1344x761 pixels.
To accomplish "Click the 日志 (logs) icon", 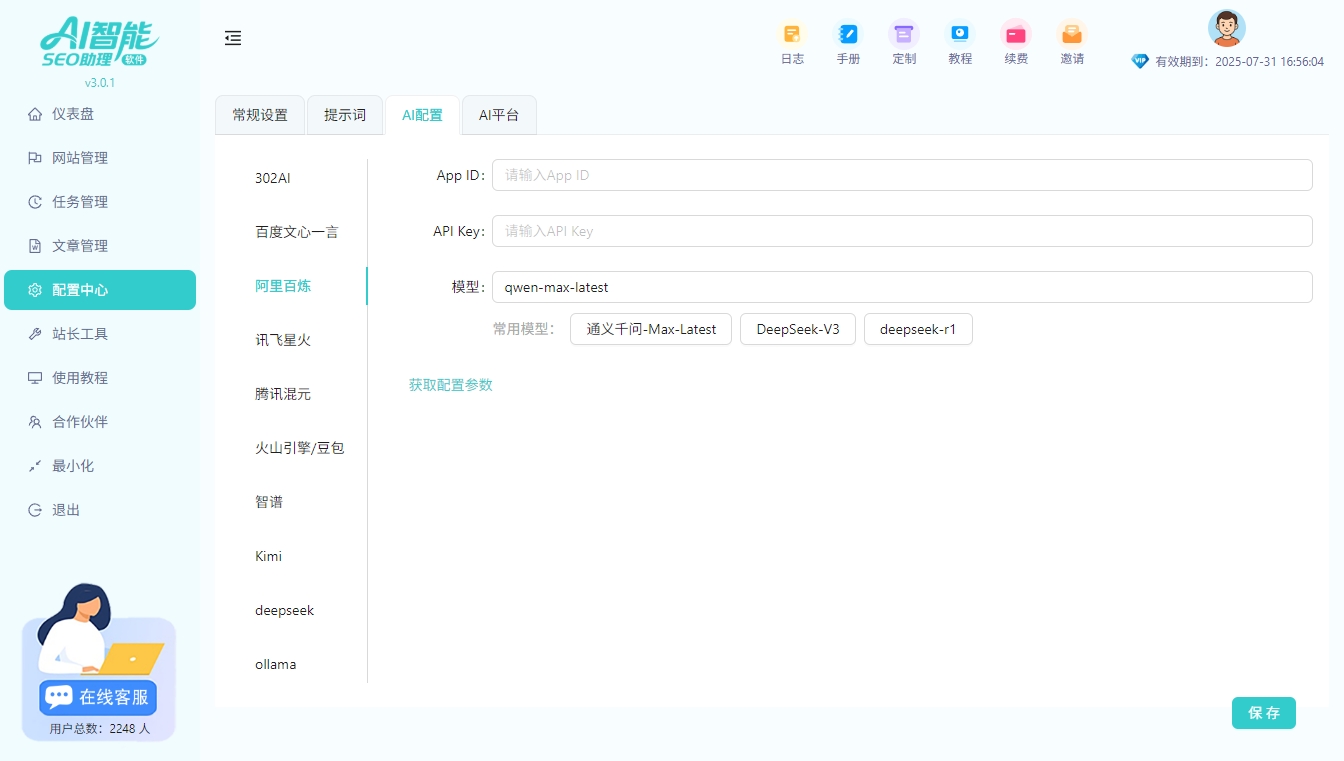I will pyautogui.click(x=792, y=40).
